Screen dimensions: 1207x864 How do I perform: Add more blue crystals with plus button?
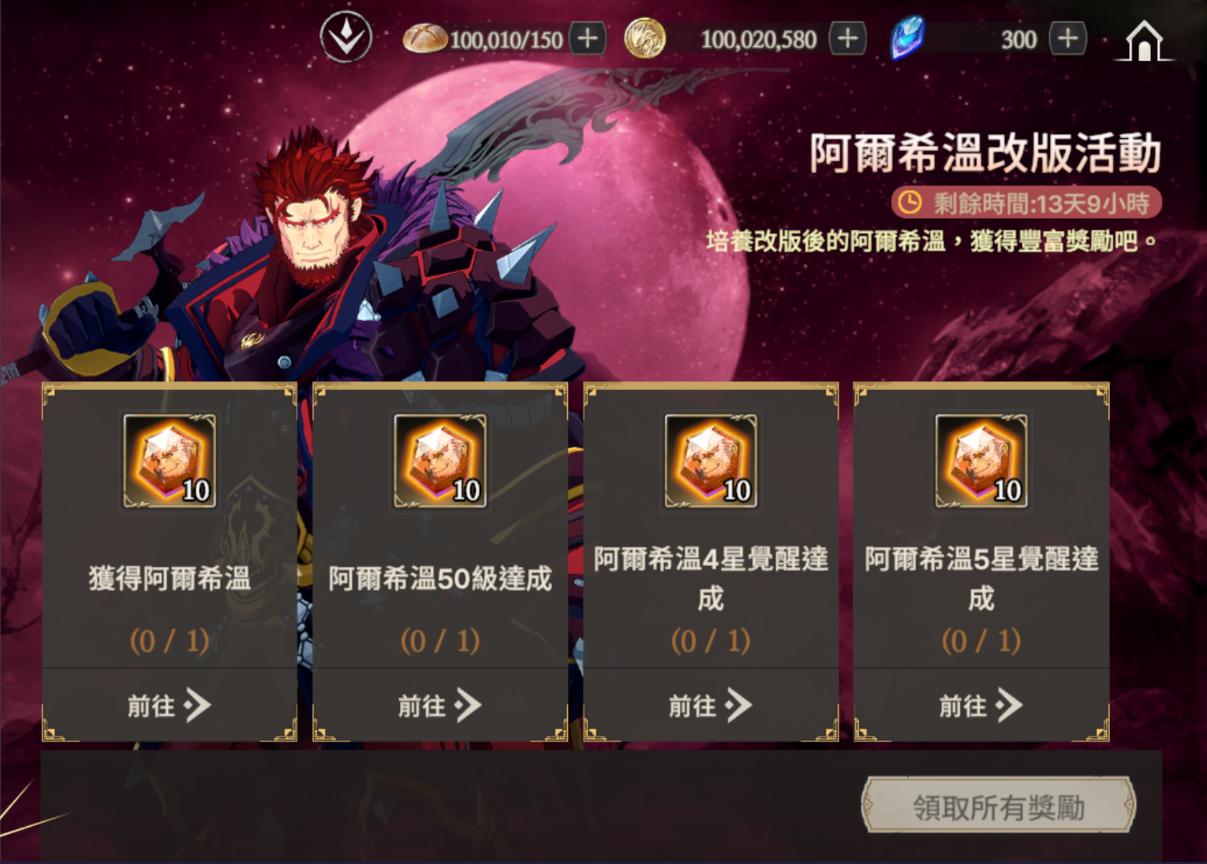click(x=1068, y=39)
